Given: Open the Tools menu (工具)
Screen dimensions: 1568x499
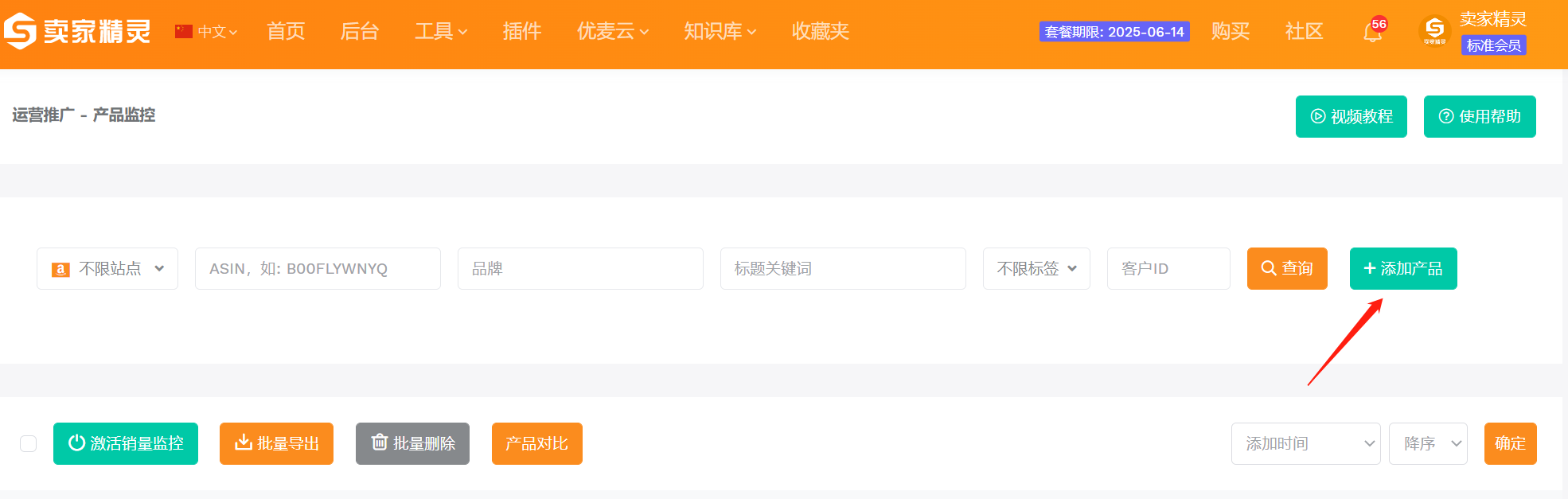Looking at the screenshot, I should [440, 31].
